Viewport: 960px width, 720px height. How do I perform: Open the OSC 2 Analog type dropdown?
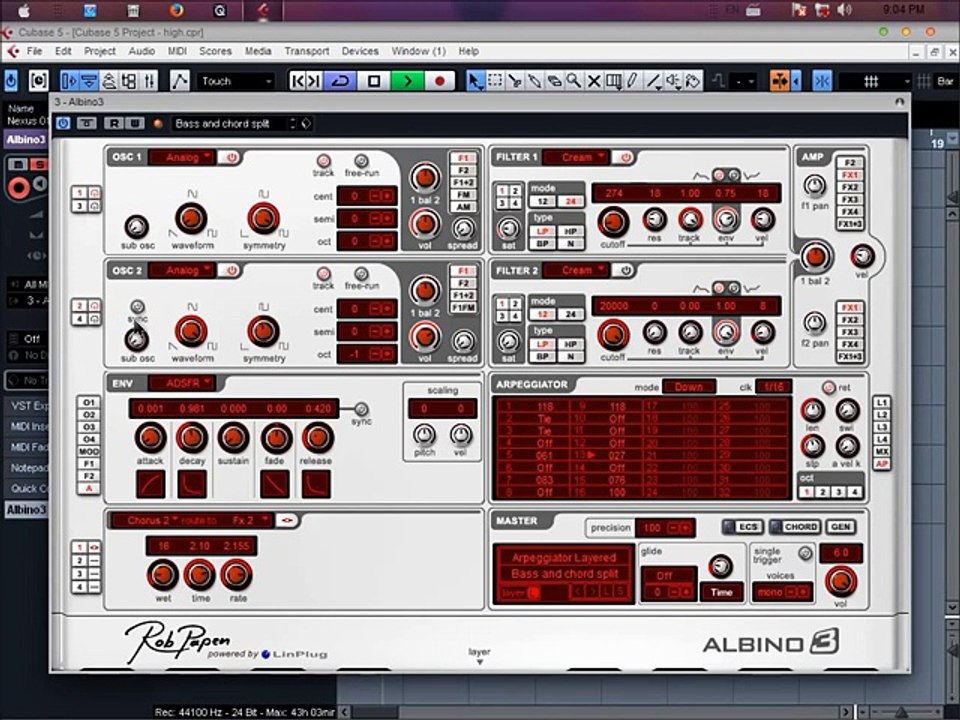tap(181, 270)
